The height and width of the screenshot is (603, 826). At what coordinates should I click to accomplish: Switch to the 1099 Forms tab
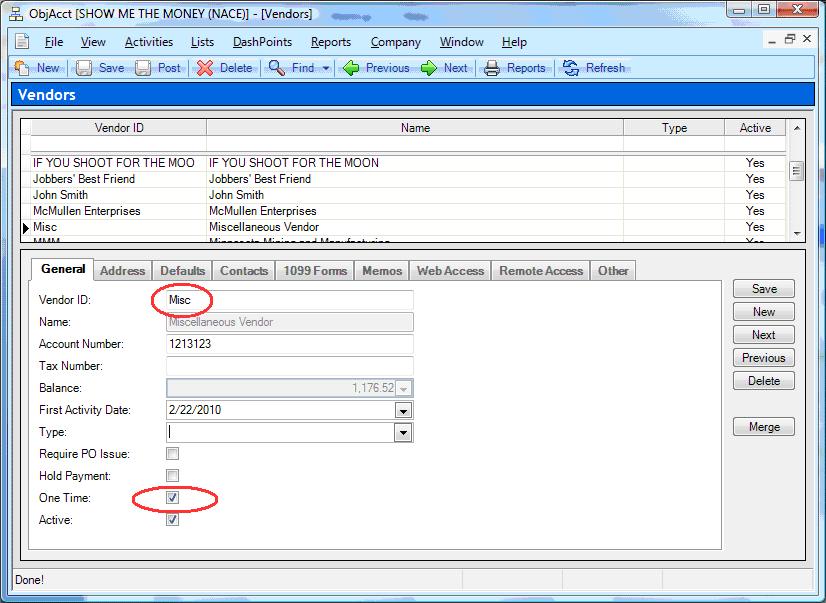pyautogui.click(x=315, y=271)
